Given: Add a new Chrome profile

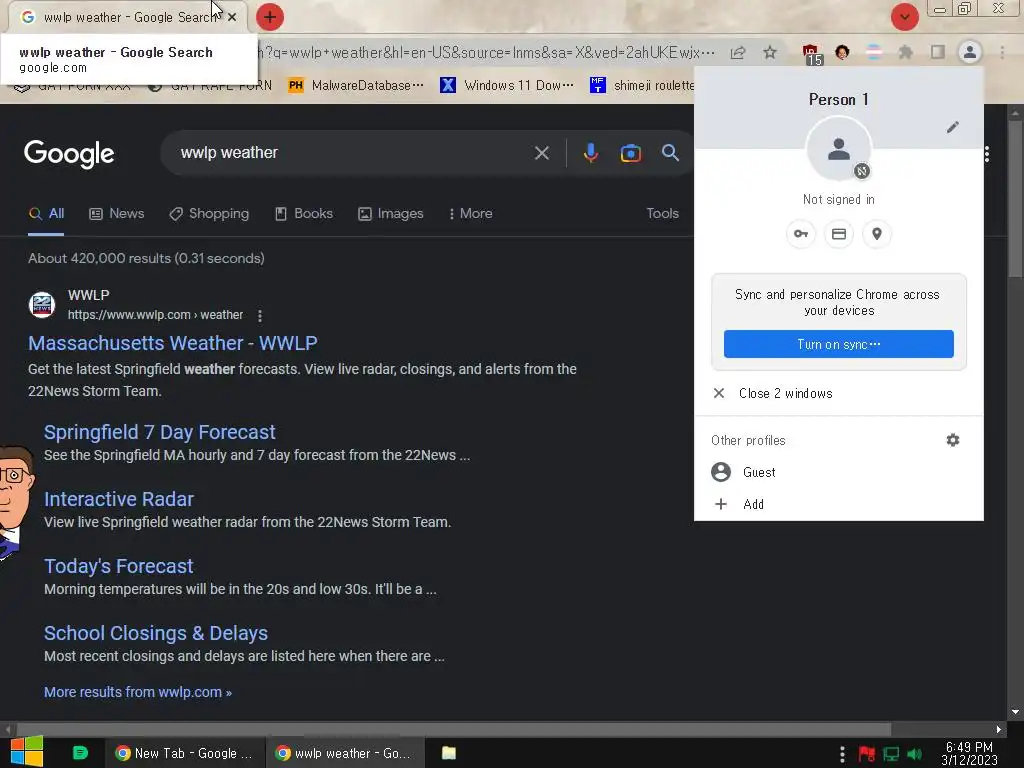Looking at the screenshot, I should [839, 504].
